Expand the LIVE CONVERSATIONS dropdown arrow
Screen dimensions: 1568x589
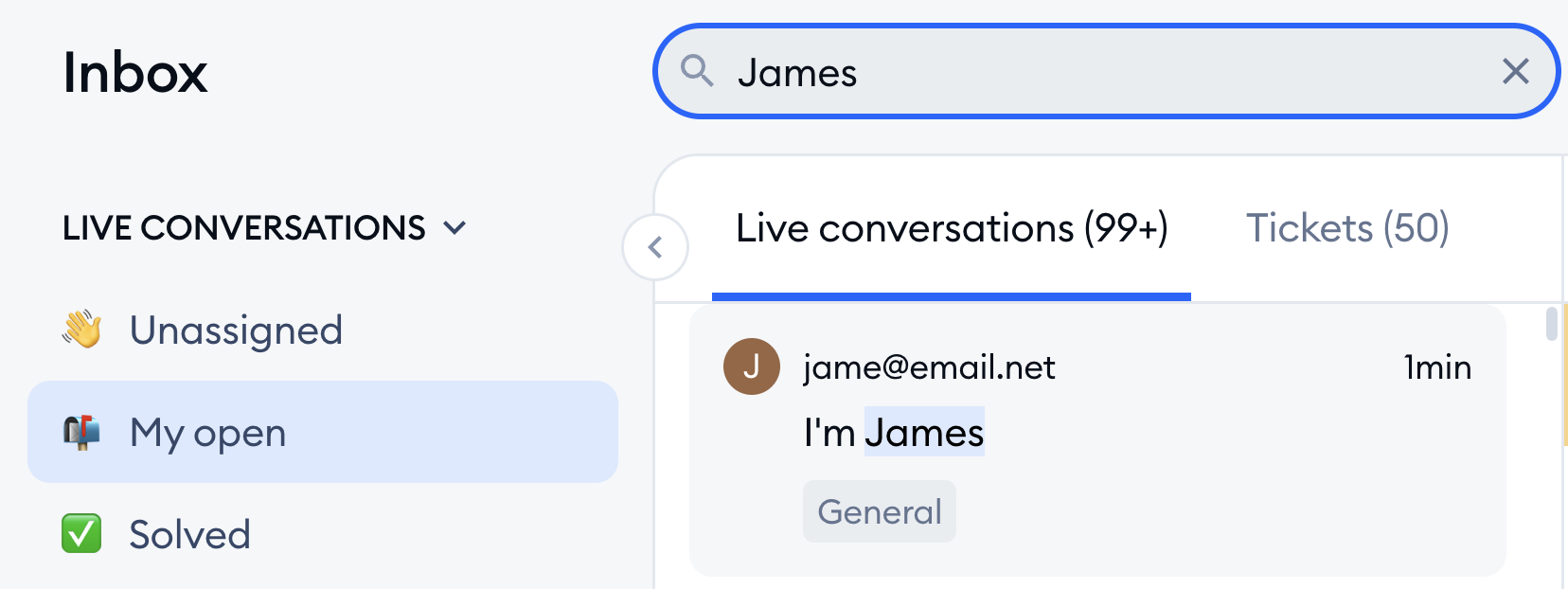pyautogui.click(x=455, y=227)
